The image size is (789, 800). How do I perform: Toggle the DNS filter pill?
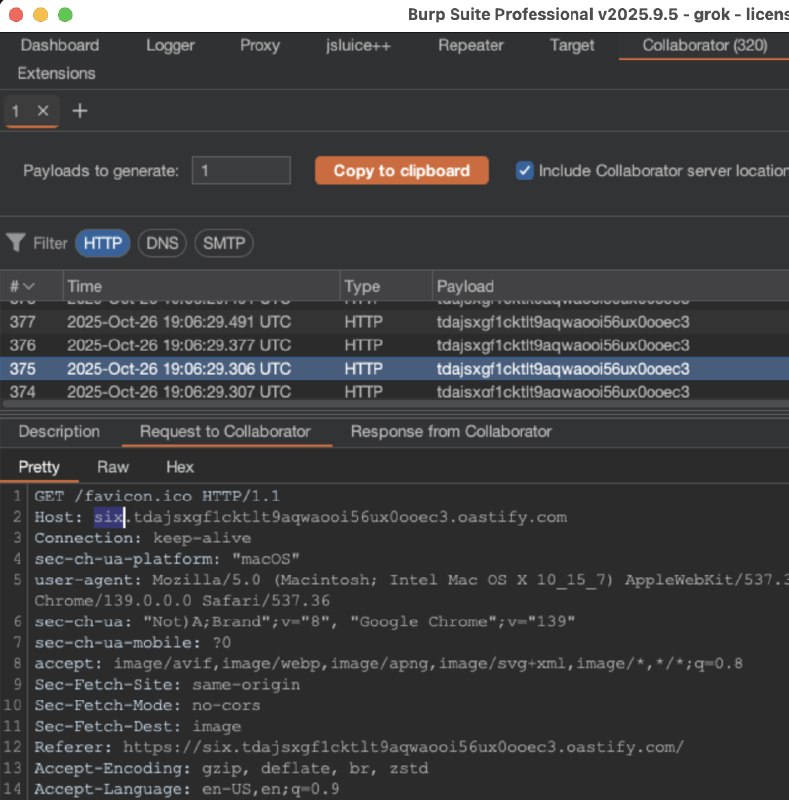point(162,243)
